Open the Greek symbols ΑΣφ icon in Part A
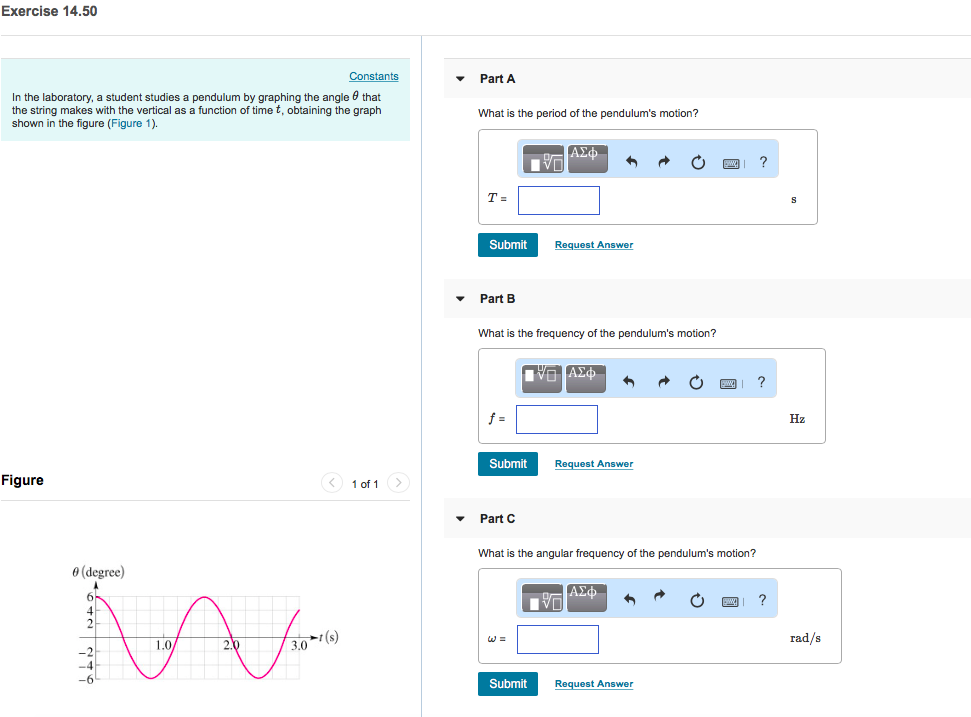Screen dimensions: 971x717 586,157
